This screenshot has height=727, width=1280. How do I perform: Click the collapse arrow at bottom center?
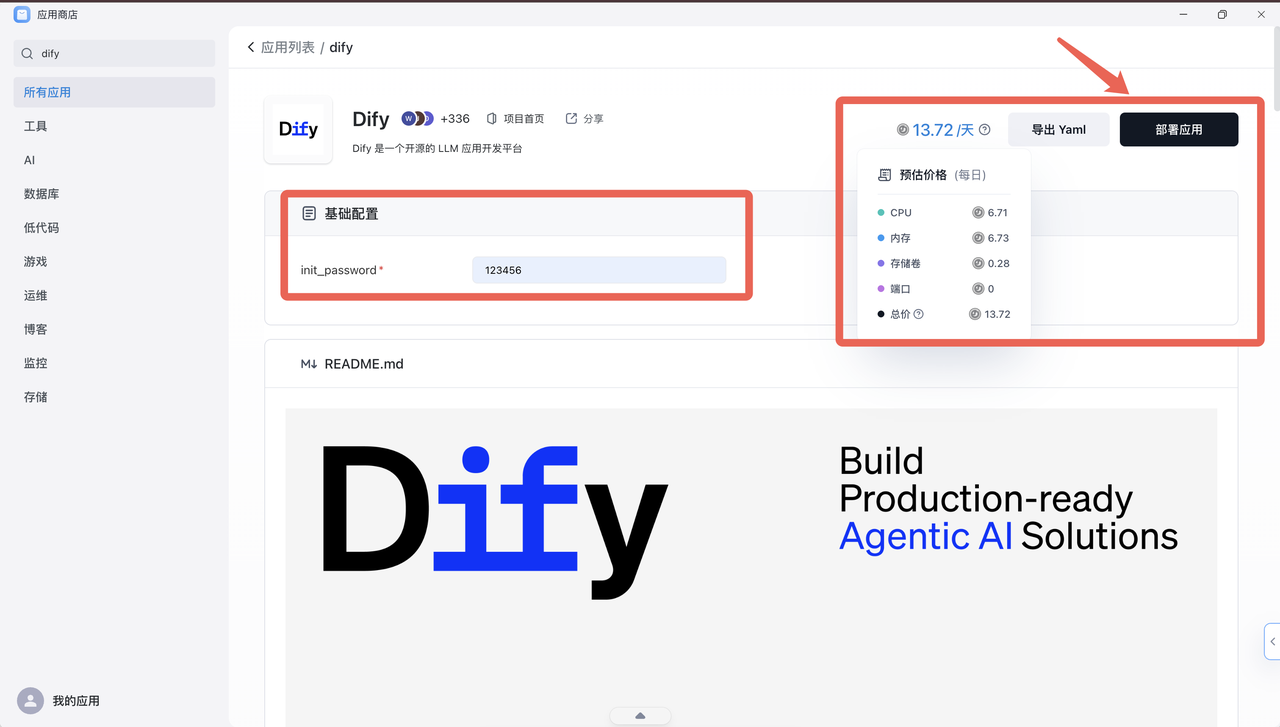point(640,715)
